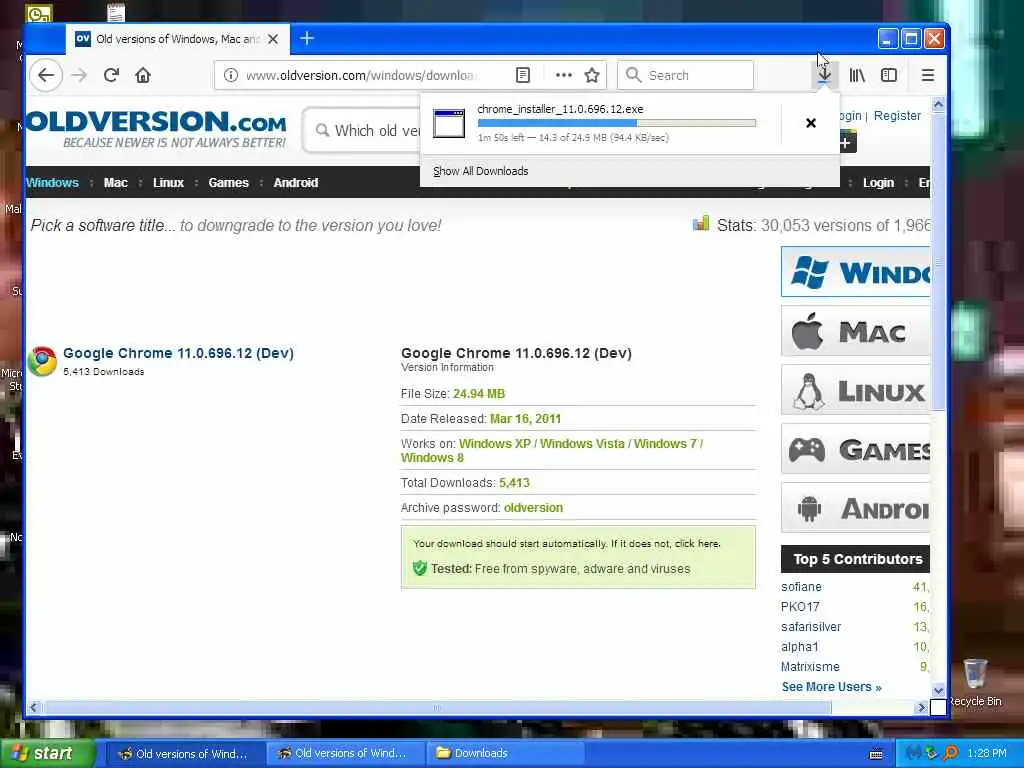Open the Google Chrome 11.0.696.12 (Dev) link

click(178, 353)
